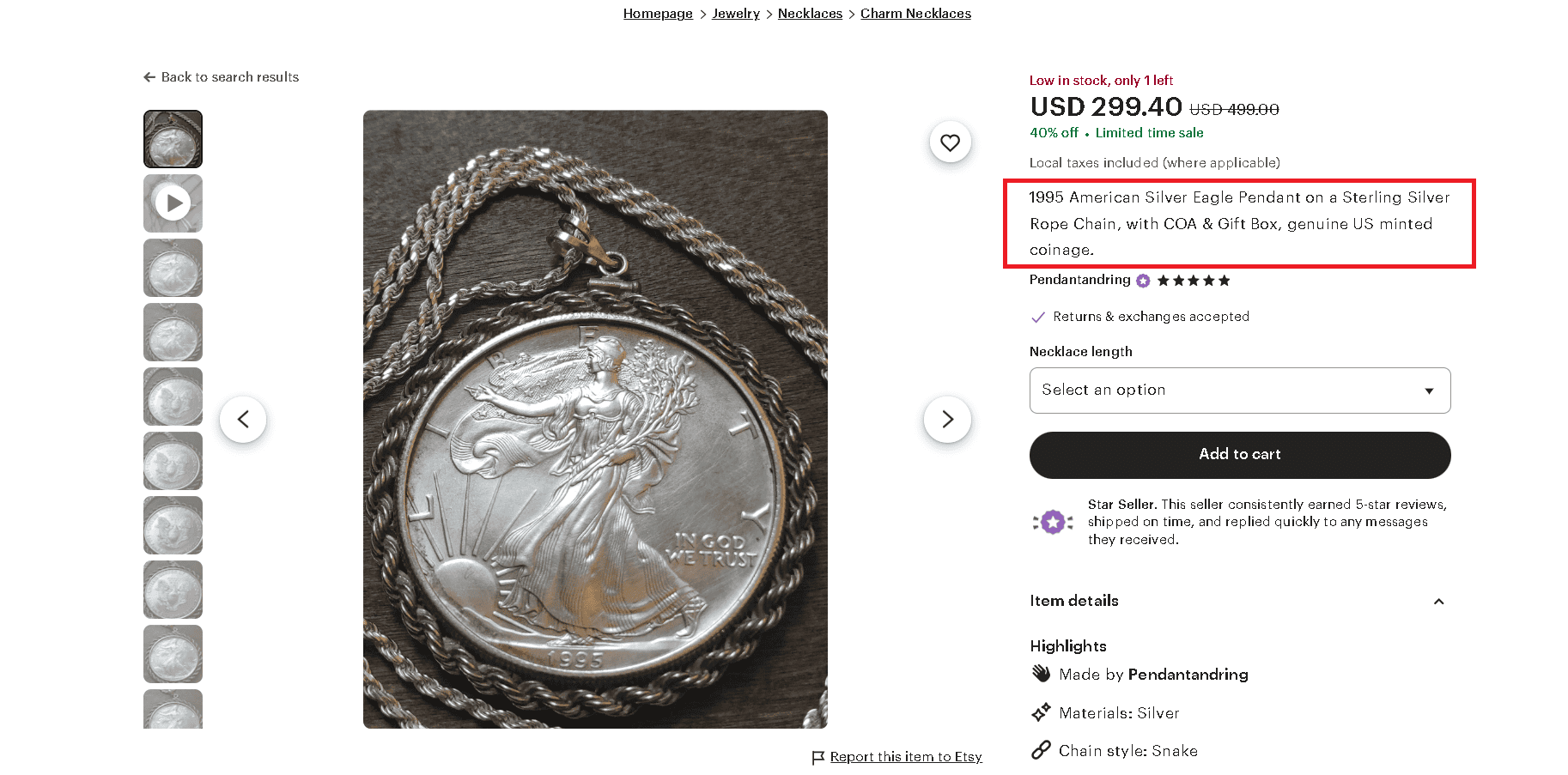Click the handmade icon beside Made by
This screenshot has width=1568, height=775.
coord(1040,674)
